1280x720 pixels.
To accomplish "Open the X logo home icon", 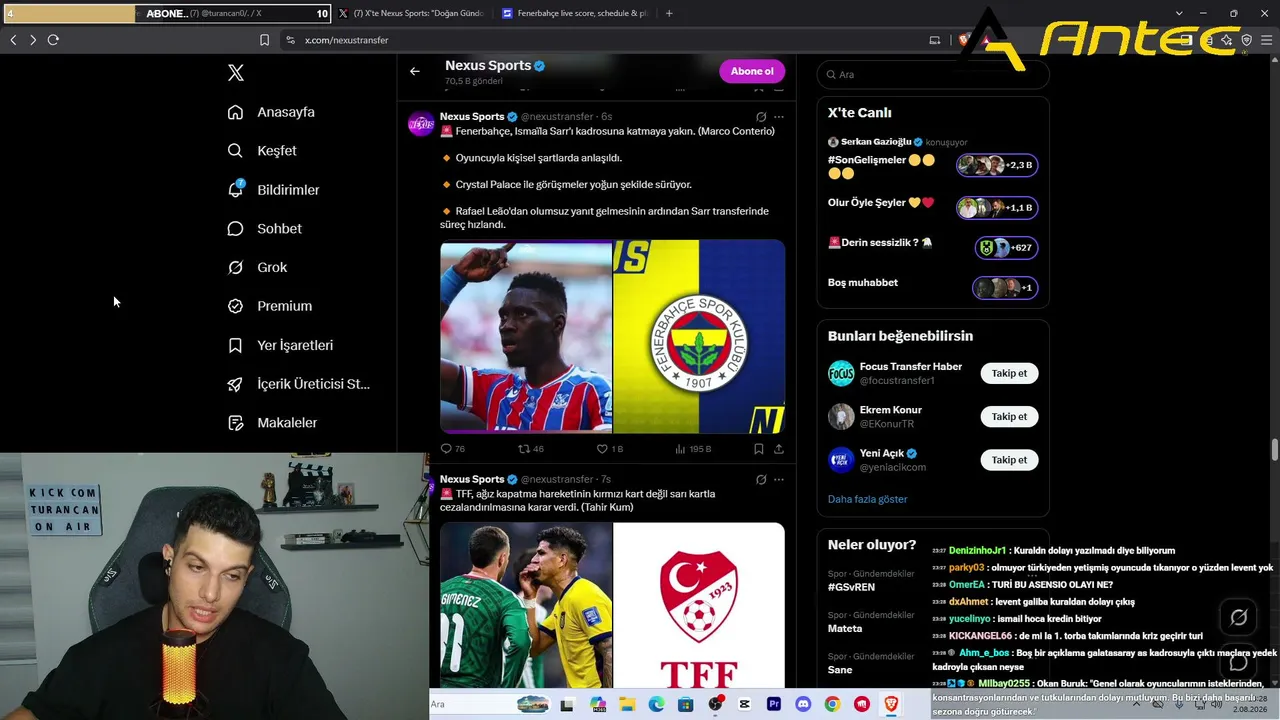I will [x=236, y=73].
